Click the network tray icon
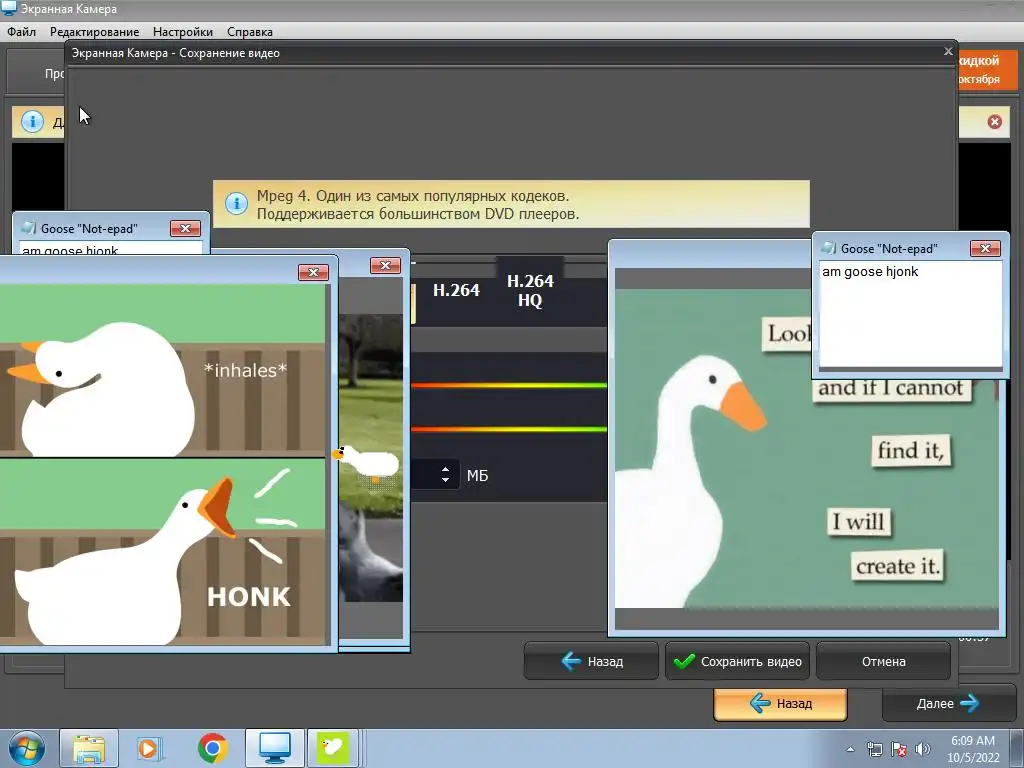 [874, 749]
